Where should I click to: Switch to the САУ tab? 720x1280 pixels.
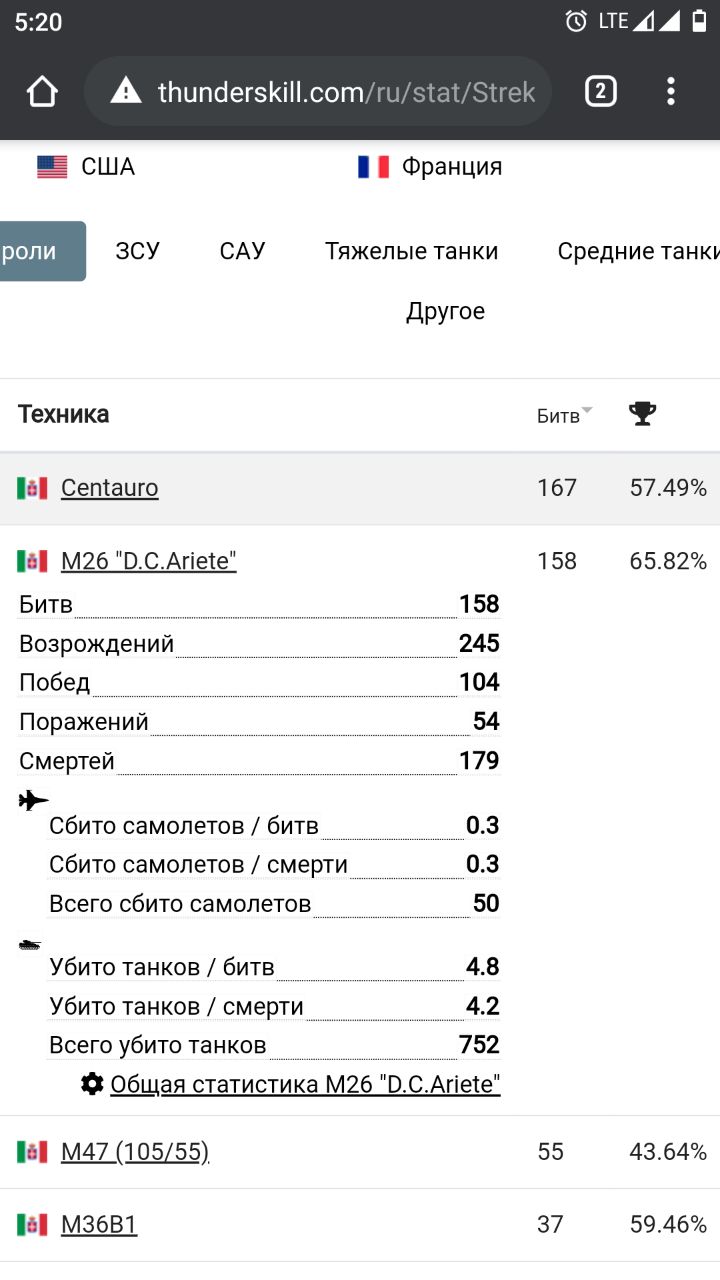(x=242, y=251)
